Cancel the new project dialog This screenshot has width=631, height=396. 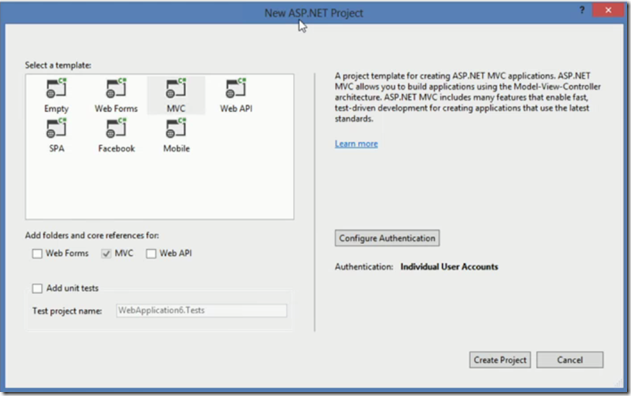coord(570,360)
